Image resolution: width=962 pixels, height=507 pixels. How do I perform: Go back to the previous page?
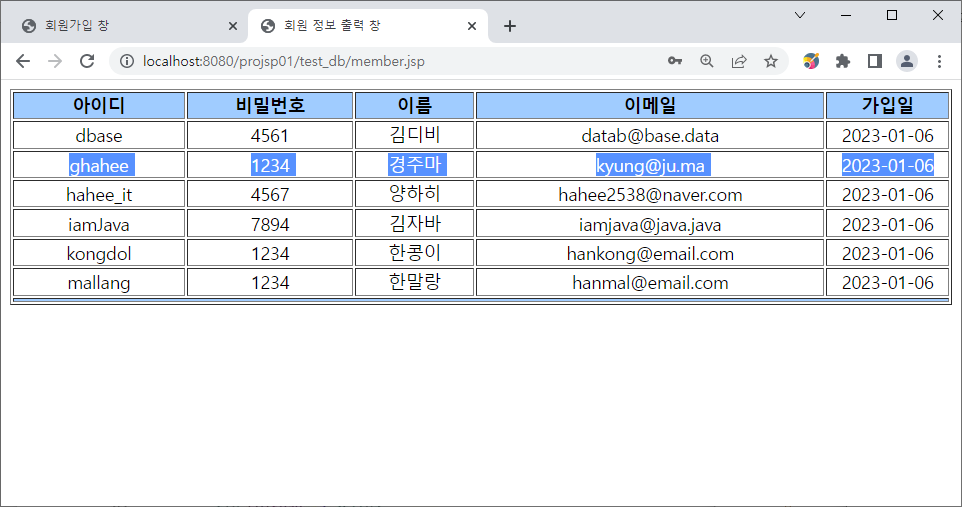pyautogui.click(x=23, y=61)
